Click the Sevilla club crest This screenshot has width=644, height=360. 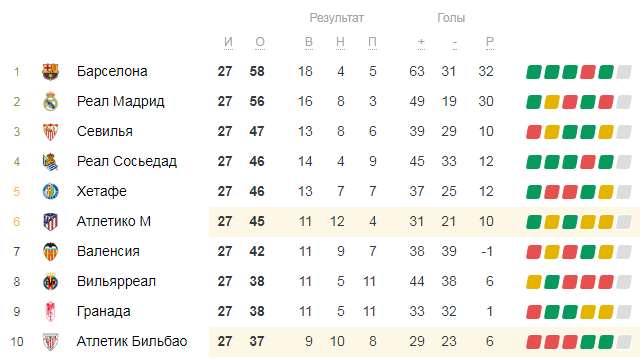(51, 132)
